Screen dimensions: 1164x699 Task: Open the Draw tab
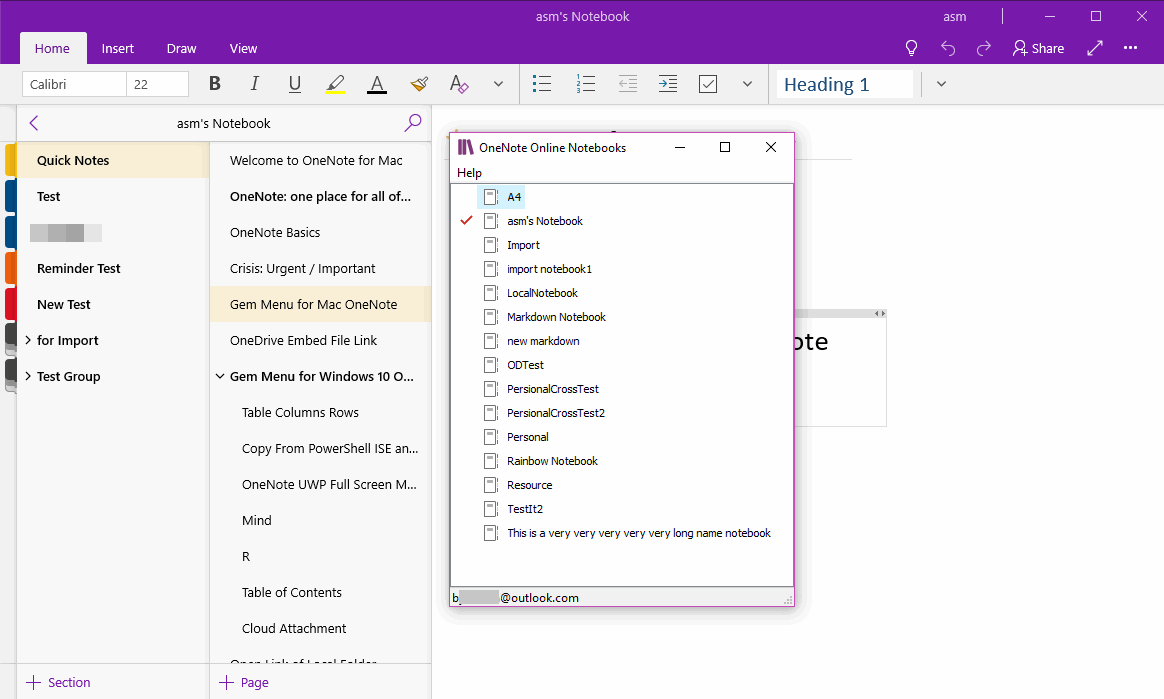click(181, 48)
